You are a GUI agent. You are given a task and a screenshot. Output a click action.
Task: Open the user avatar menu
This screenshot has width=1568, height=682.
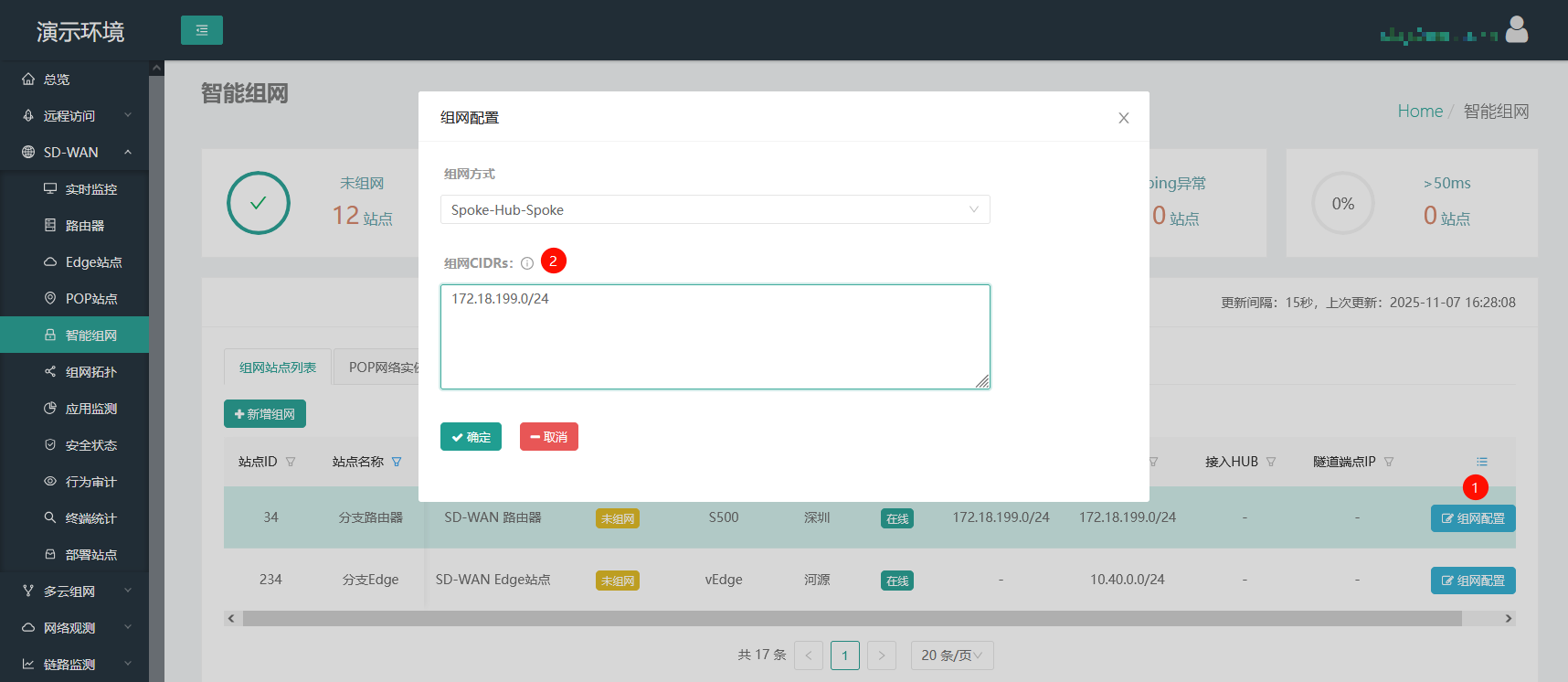click(x=1517, y=30)
